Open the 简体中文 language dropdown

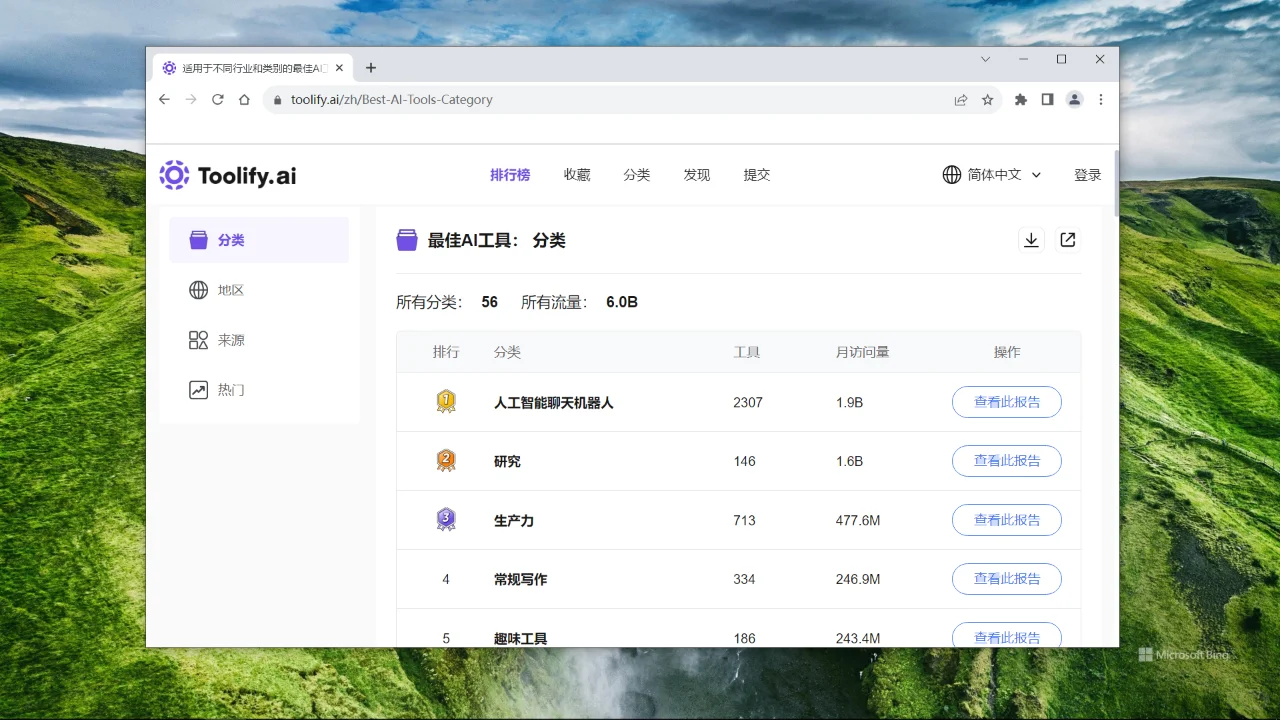pos(992,174)
